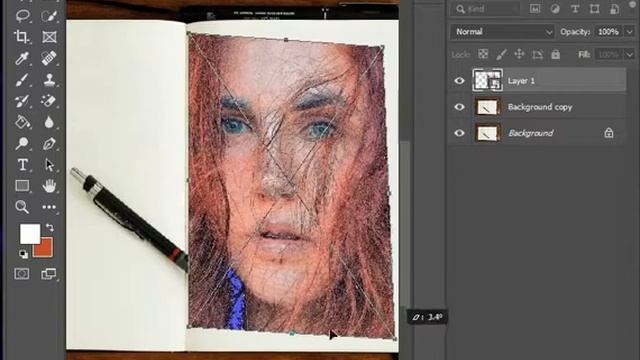Hide the Background layer
The image size is (640, 360).
tap(459, 133)
